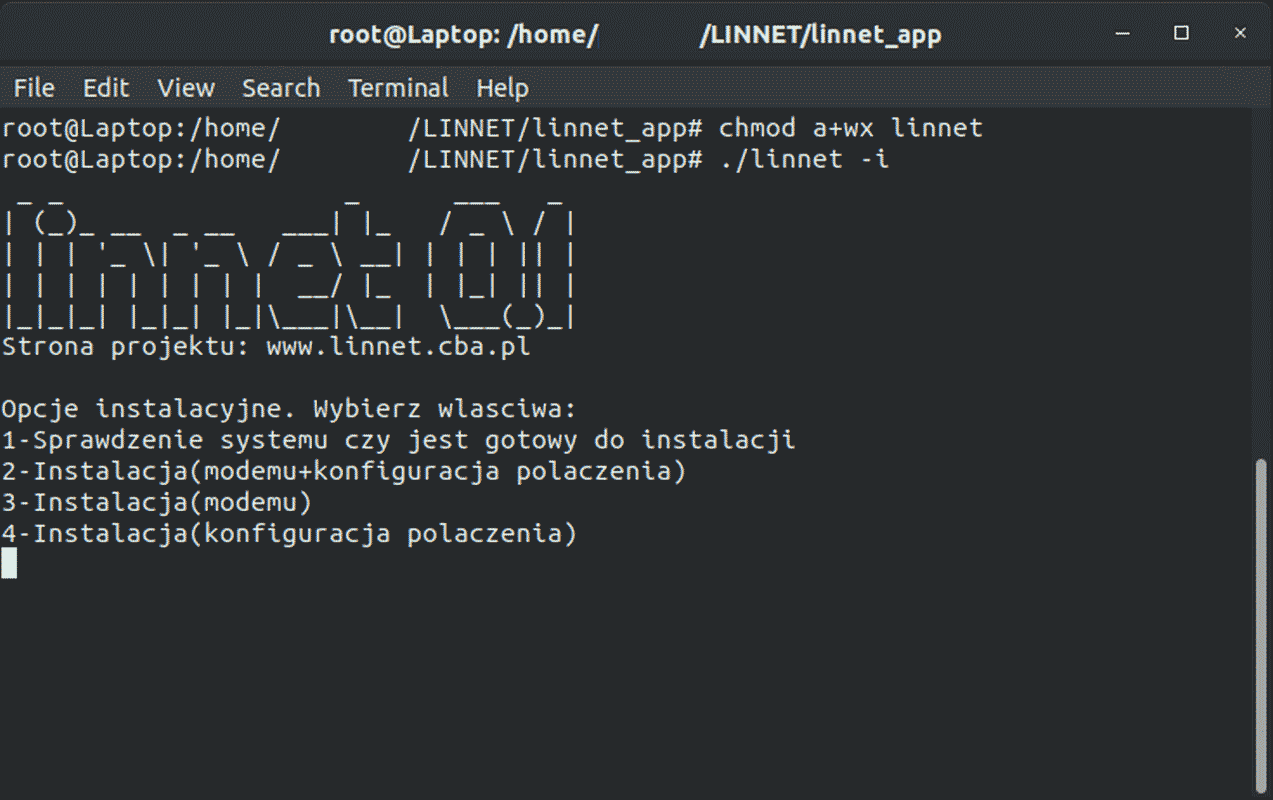Click the terminal cursor block
This screenshot has width=1273, height=800.
(x=9, y=563)
